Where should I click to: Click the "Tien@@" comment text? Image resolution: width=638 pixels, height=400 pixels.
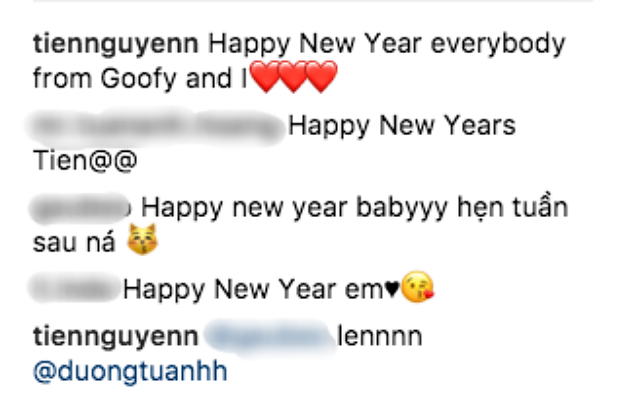(85, 161)
